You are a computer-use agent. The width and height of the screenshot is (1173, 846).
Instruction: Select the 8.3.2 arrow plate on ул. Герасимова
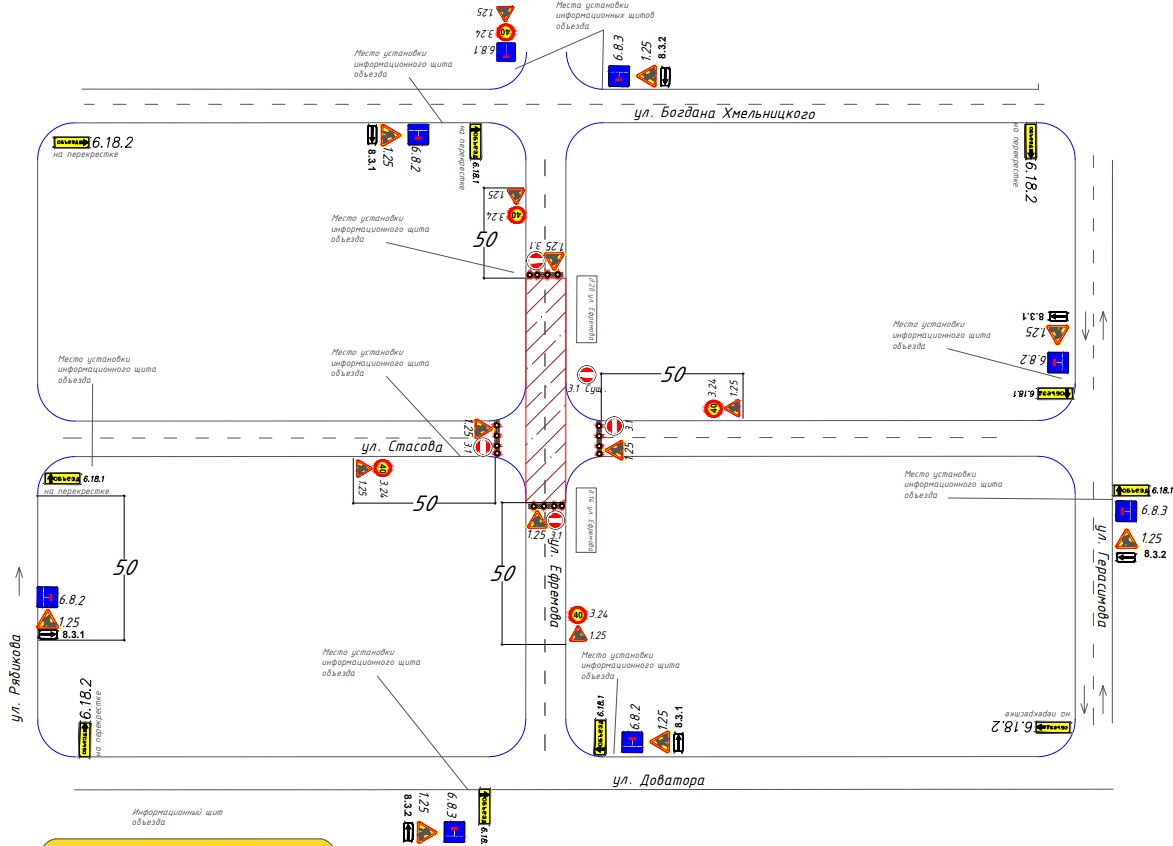tap(1126, 557)
